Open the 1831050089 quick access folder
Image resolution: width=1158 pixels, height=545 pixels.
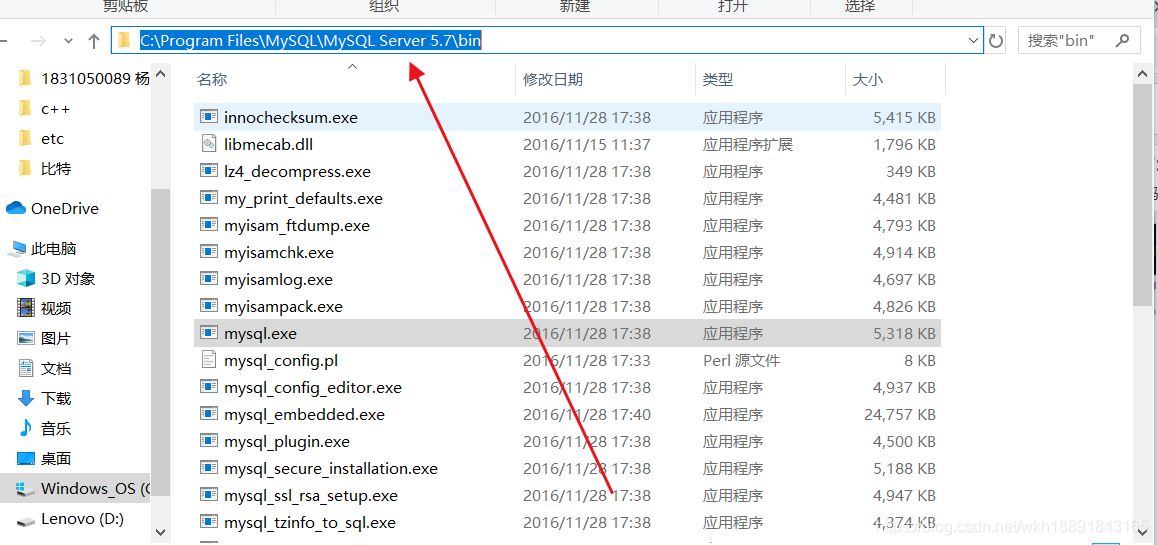95,78
